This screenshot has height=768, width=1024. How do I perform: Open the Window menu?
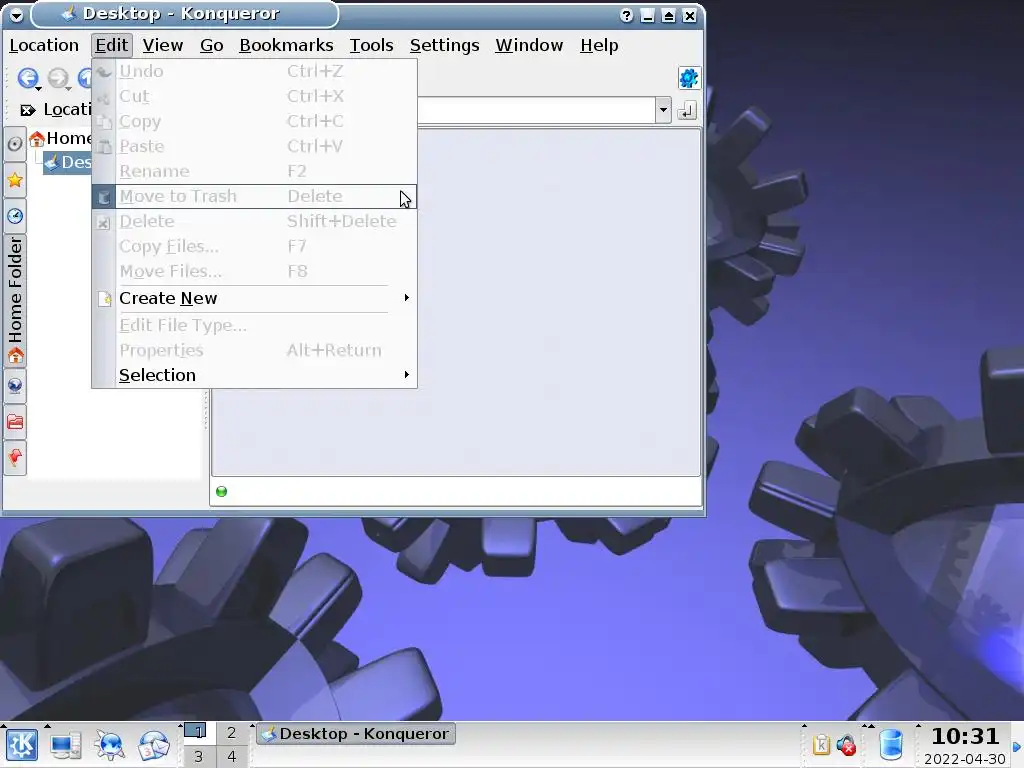coord(529,45)
